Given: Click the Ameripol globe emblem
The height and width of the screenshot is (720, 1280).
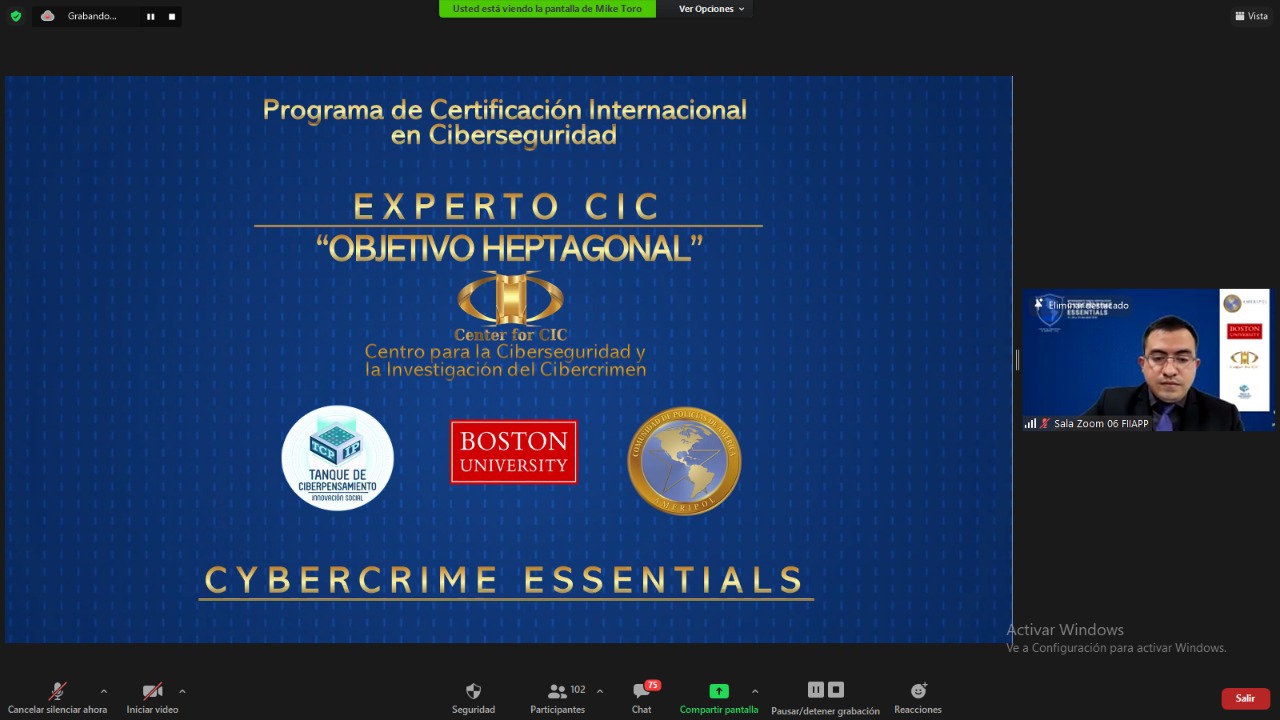Looking at the screenshot, I should click(684, 461).
